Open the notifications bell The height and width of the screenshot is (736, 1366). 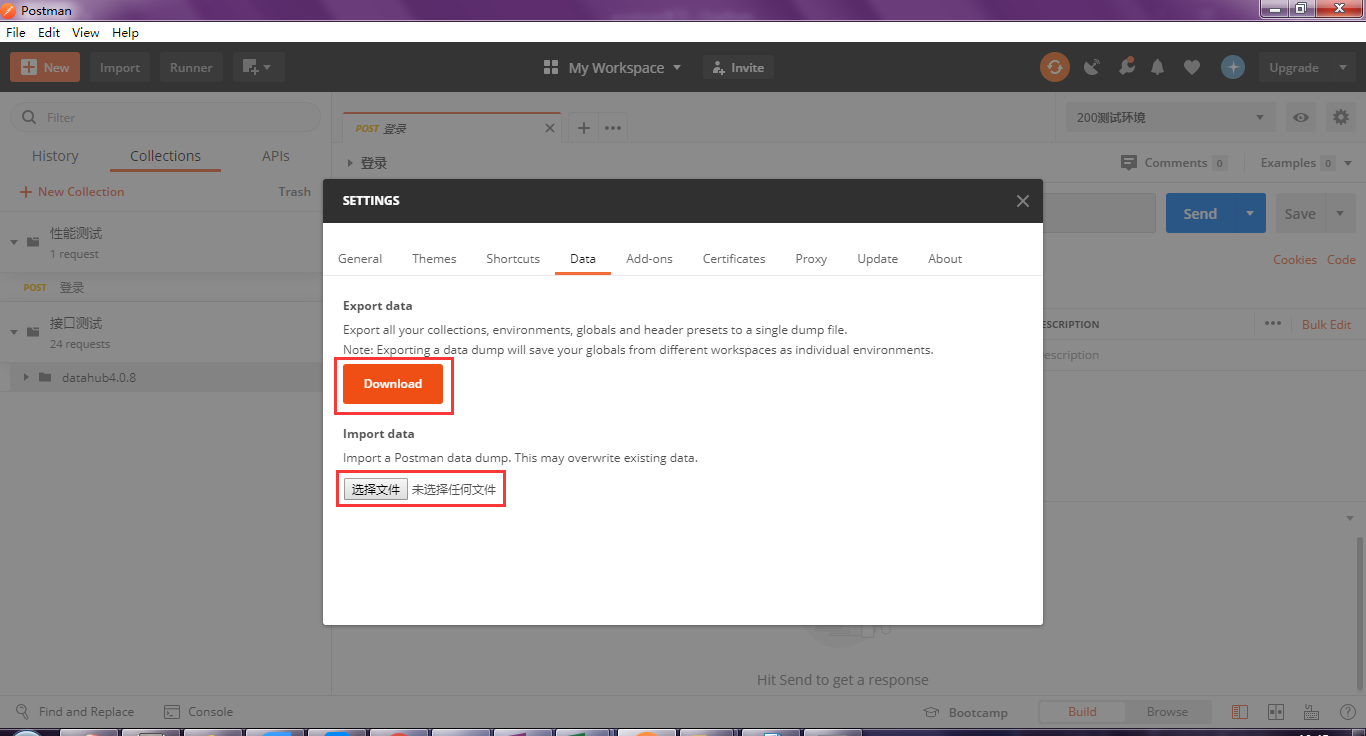(1158, 67)
